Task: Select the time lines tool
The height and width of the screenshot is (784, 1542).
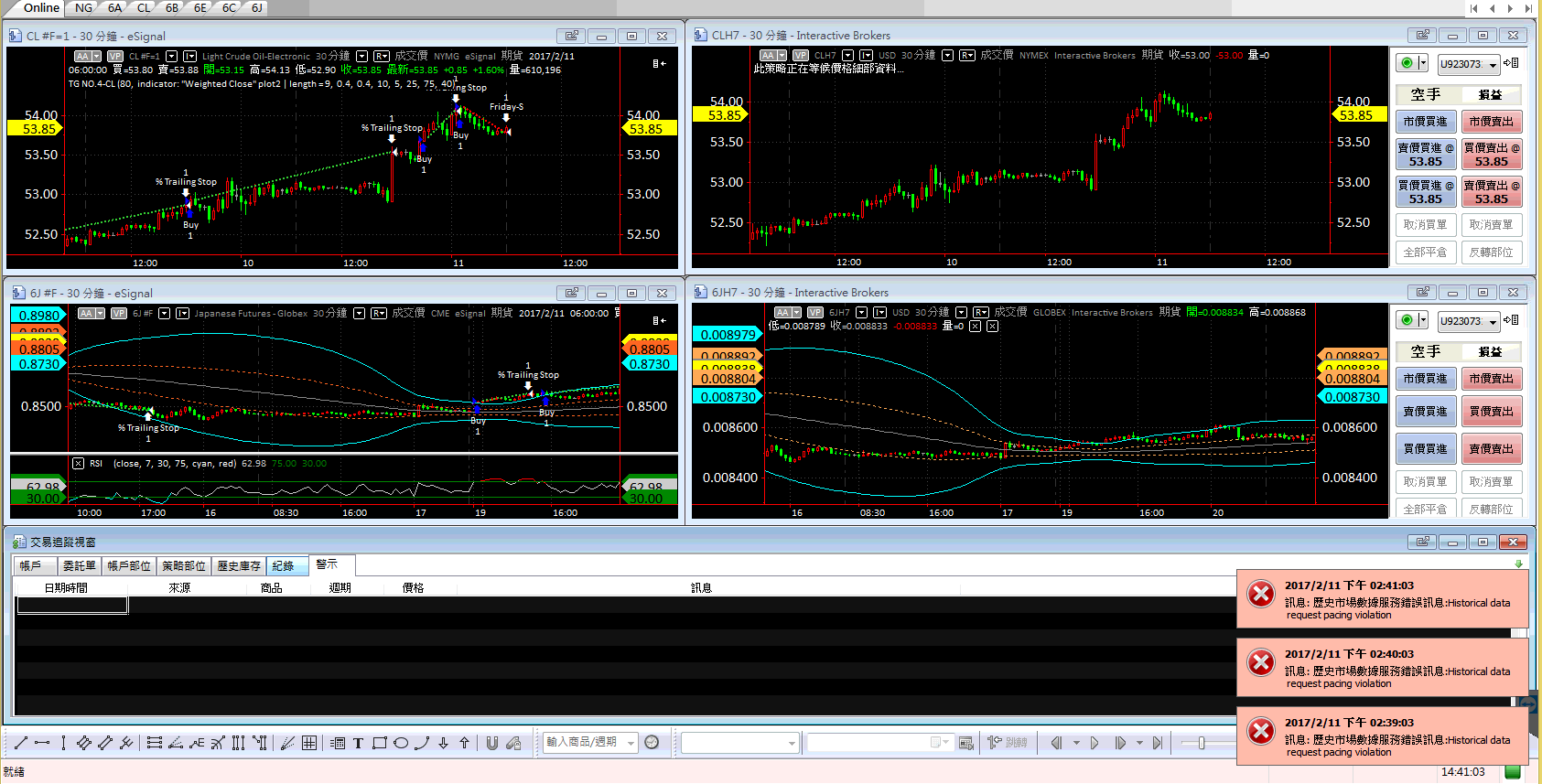Action: pyautogui.click(x=238, y=743)
